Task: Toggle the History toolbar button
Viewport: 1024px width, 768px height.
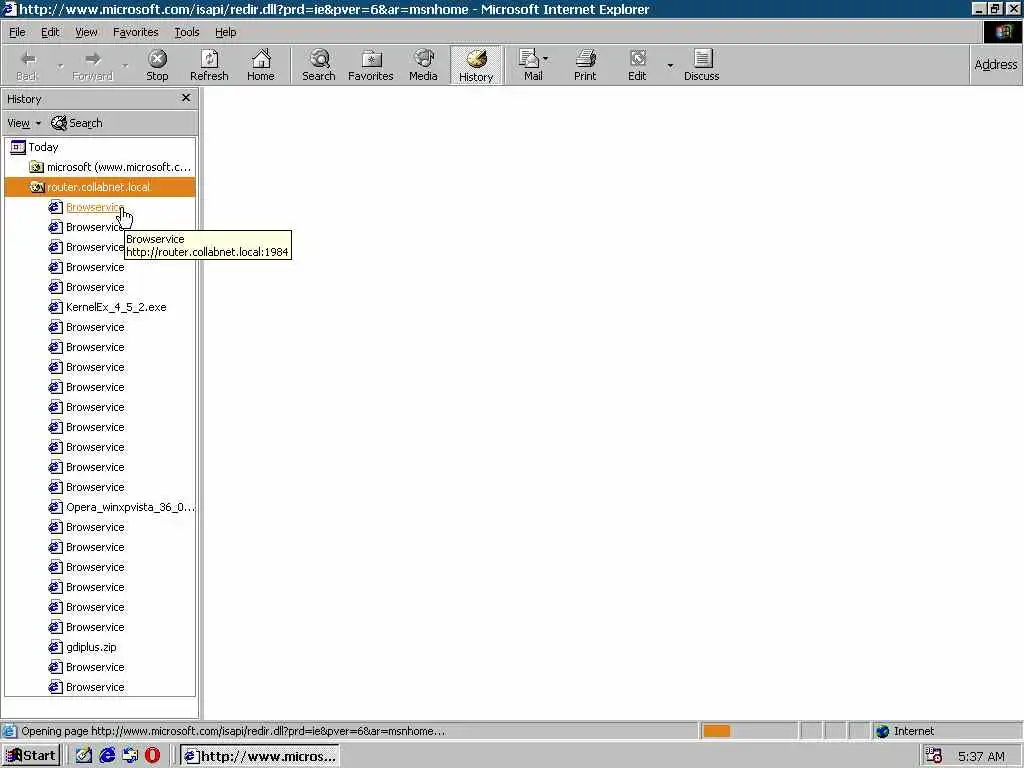Action: pyautogui.click(x=476, y=65)
